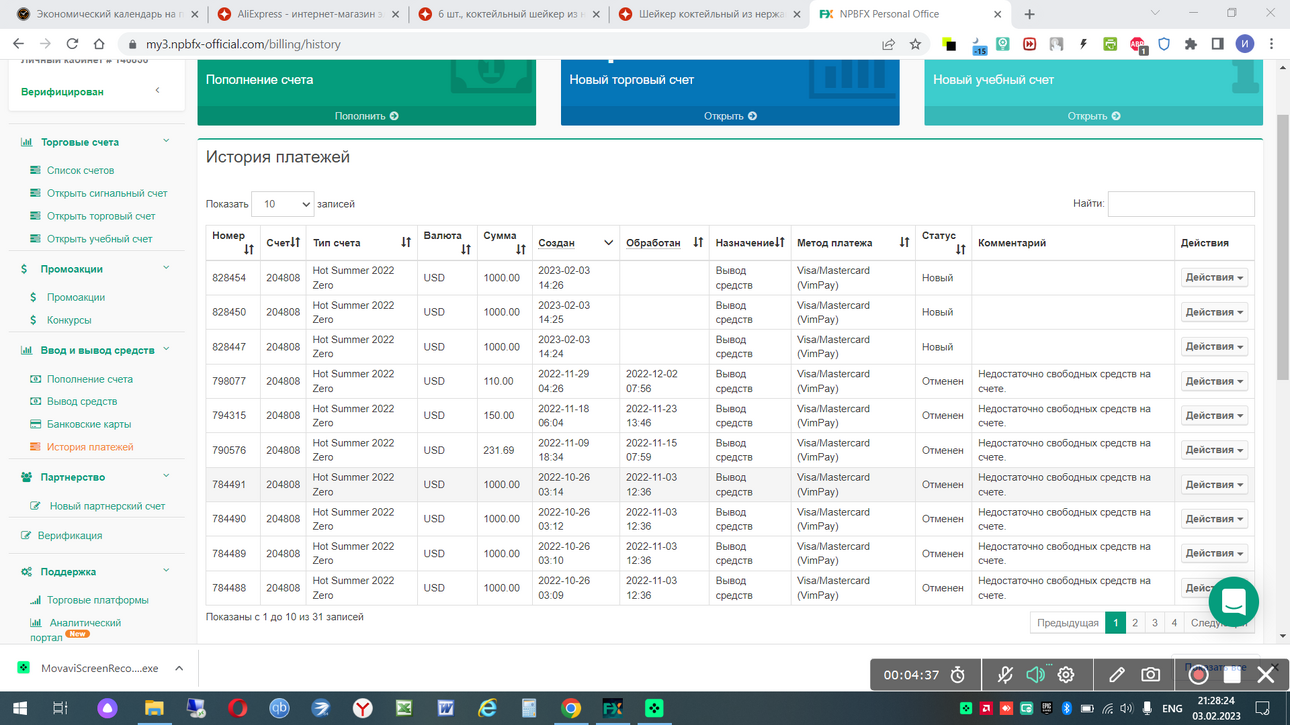
Task: Open Excel from the taskbar
Action: 404,708
